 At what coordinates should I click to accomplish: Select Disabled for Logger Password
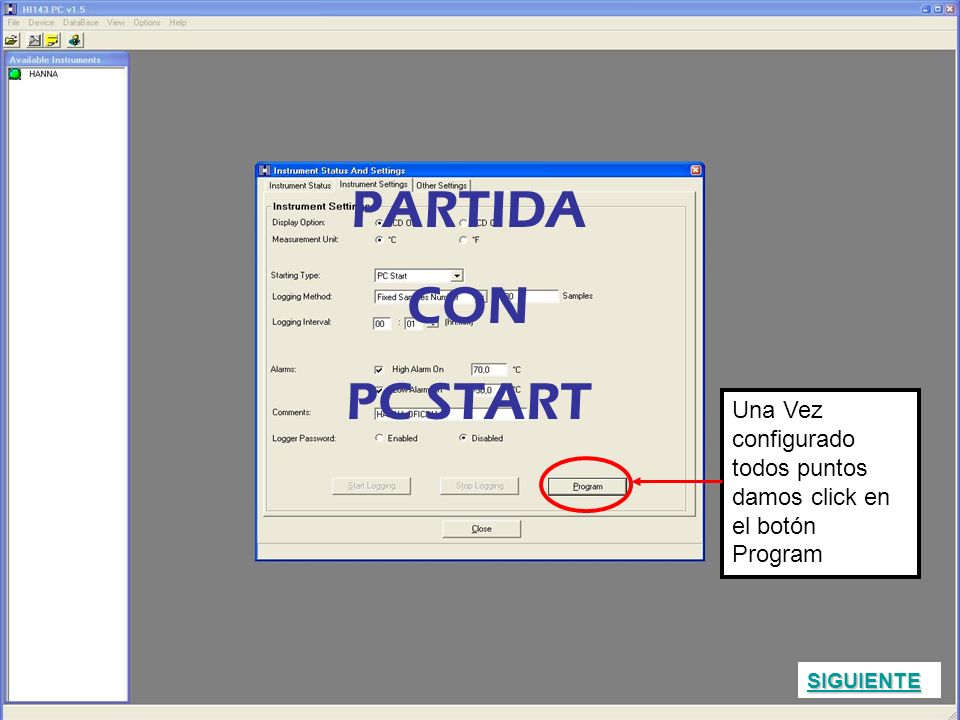463,438
